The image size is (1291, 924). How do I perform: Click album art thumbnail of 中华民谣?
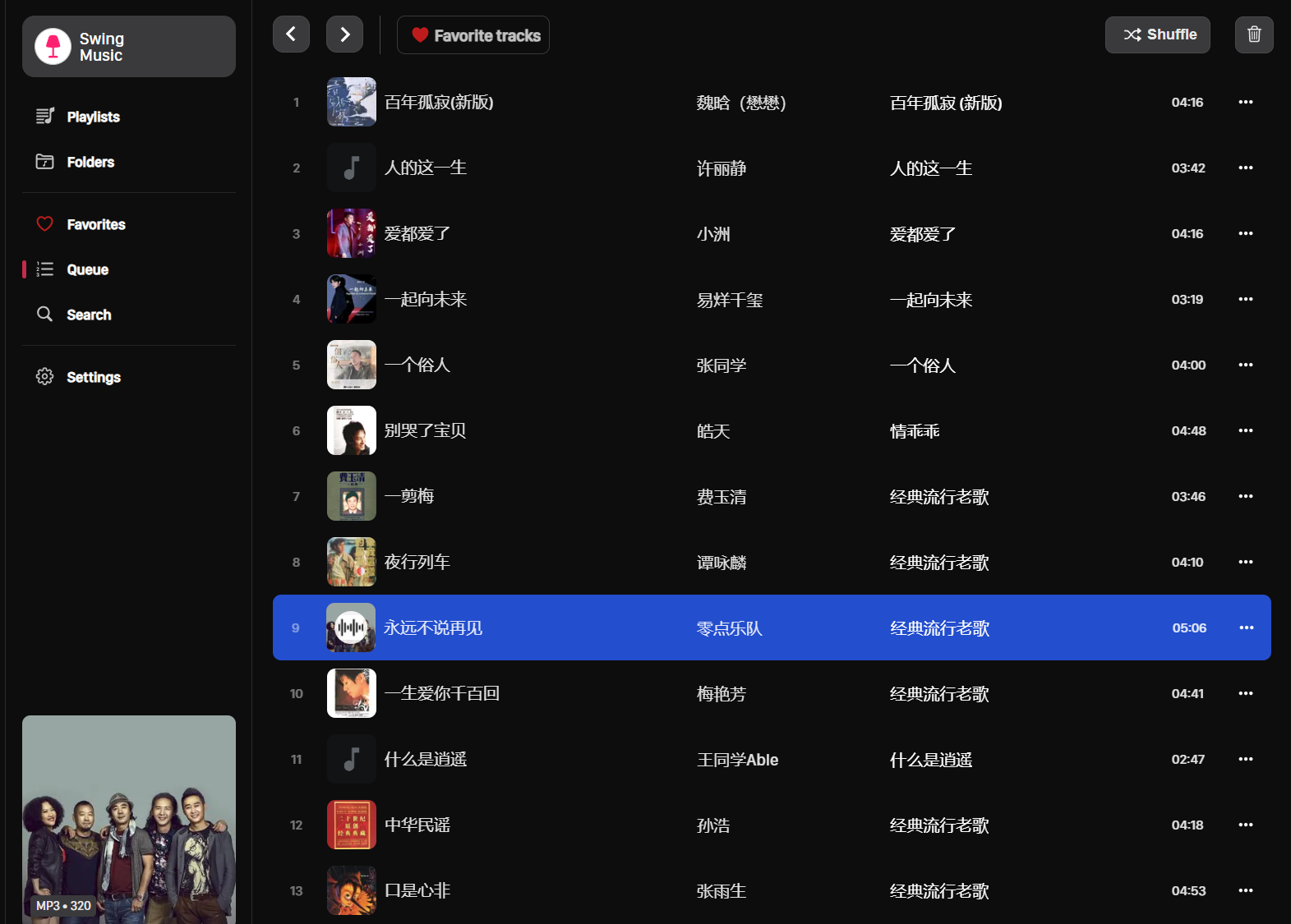tap(352, 825)
